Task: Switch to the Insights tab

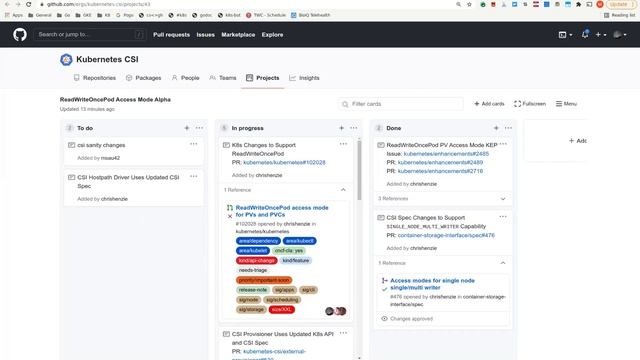Action: click(304, 78)
